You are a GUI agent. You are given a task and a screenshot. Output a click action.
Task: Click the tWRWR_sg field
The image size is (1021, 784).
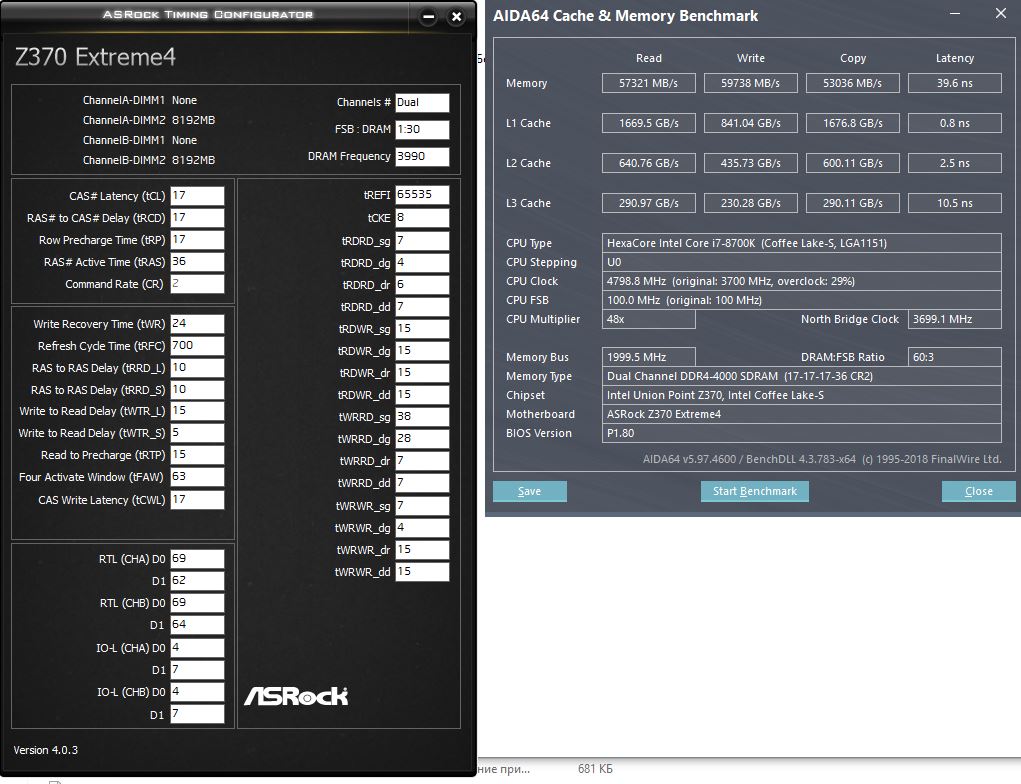[x=422, y=506]
